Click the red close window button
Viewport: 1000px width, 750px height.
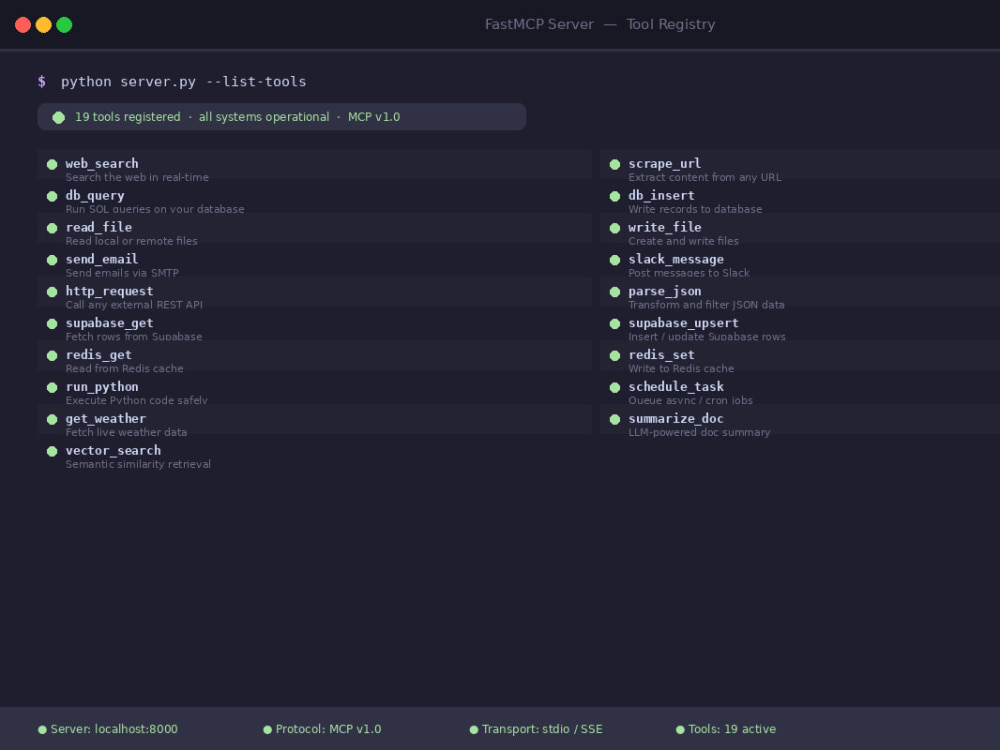point(23,25)
